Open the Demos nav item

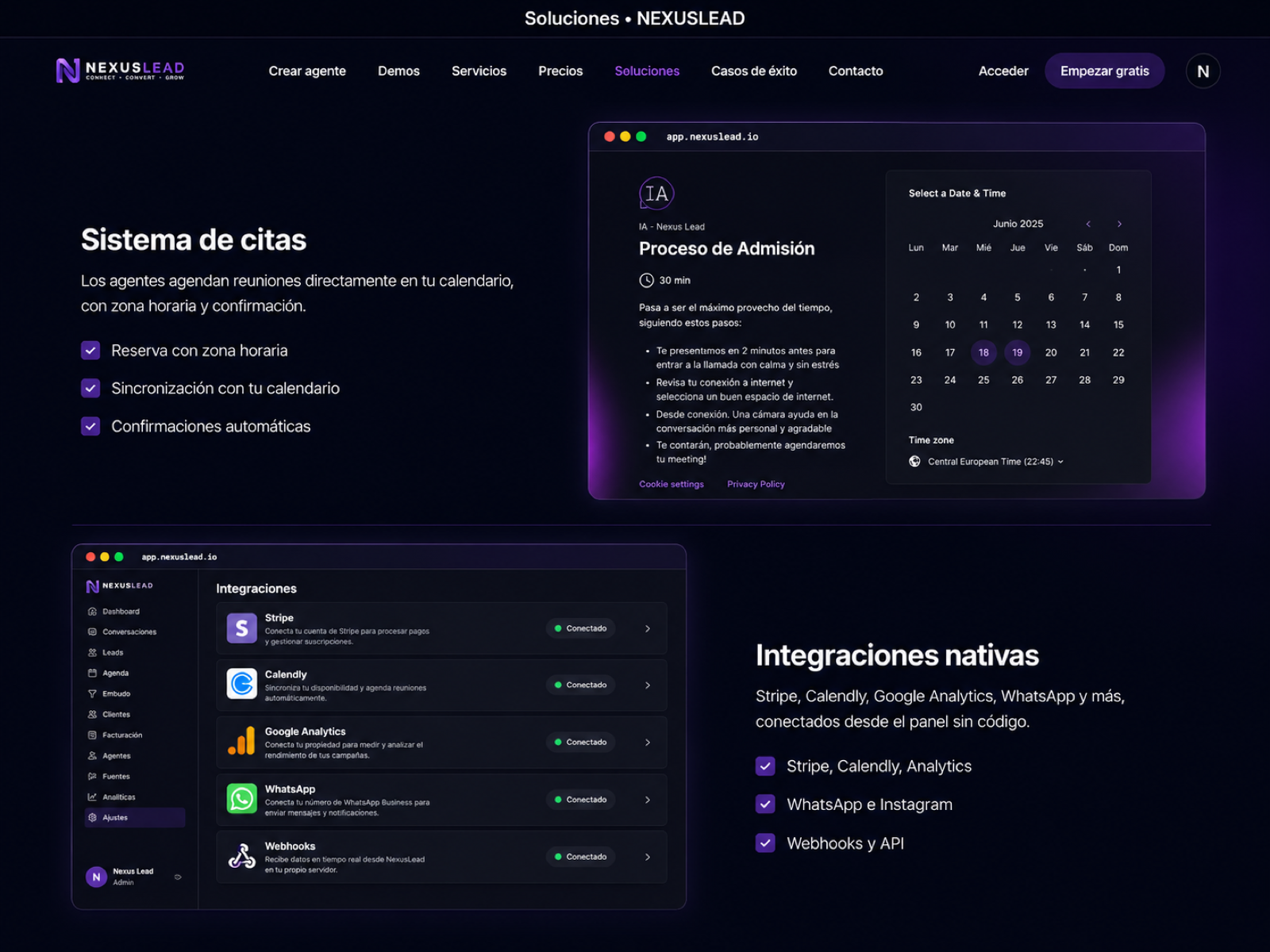click(398, 71)
